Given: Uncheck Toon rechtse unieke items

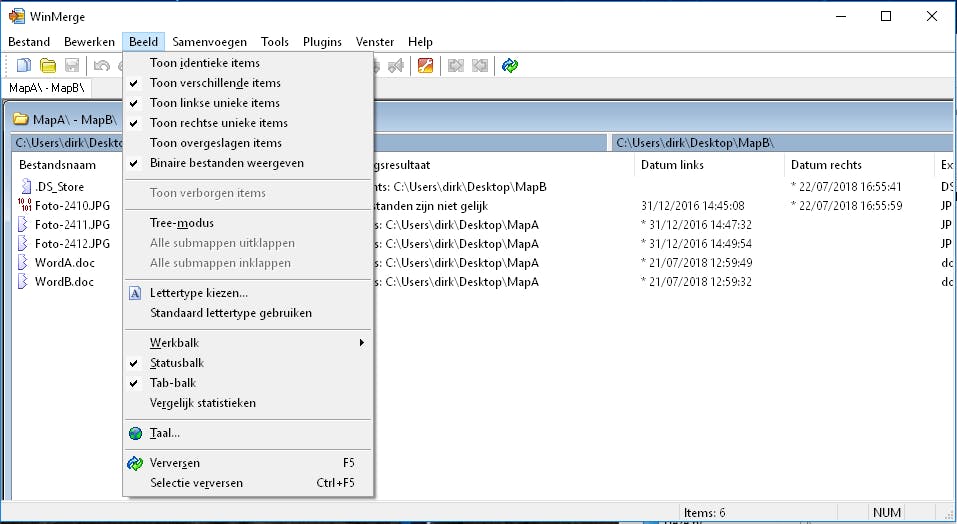Looking at the screenshot, I should pyautogui.click(x=248, y=123).
